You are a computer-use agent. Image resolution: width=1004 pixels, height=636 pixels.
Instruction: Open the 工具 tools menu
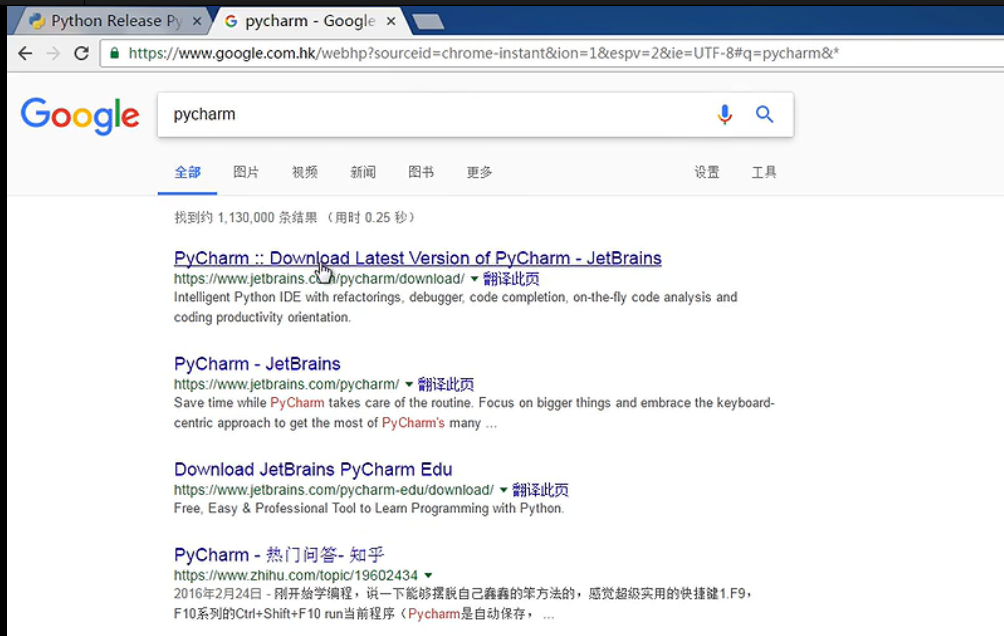tap(764, 172)
